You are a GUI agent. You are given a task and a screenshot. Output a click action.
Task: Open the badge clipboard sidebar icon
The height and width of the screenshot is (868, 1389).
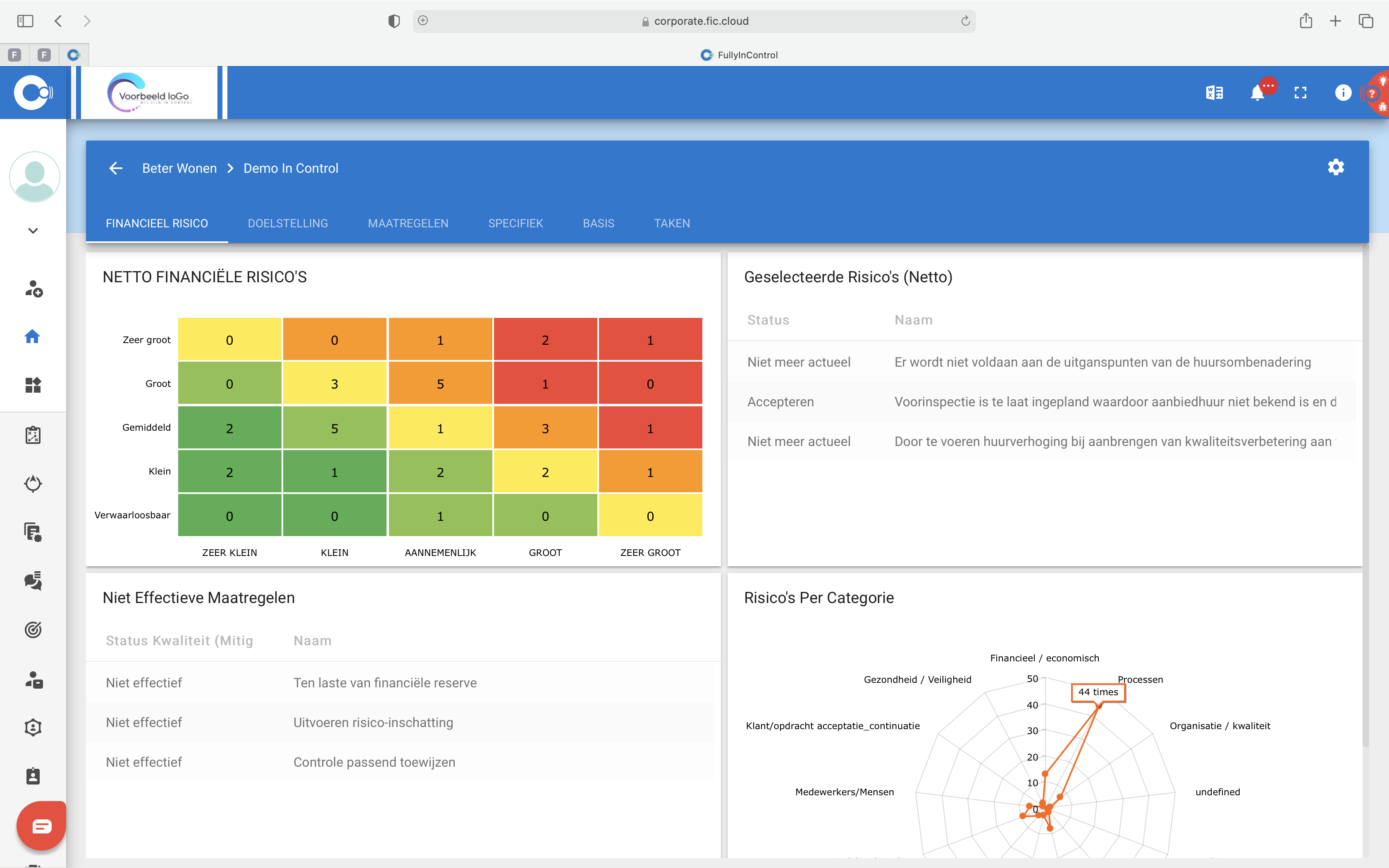click(33, 776)
